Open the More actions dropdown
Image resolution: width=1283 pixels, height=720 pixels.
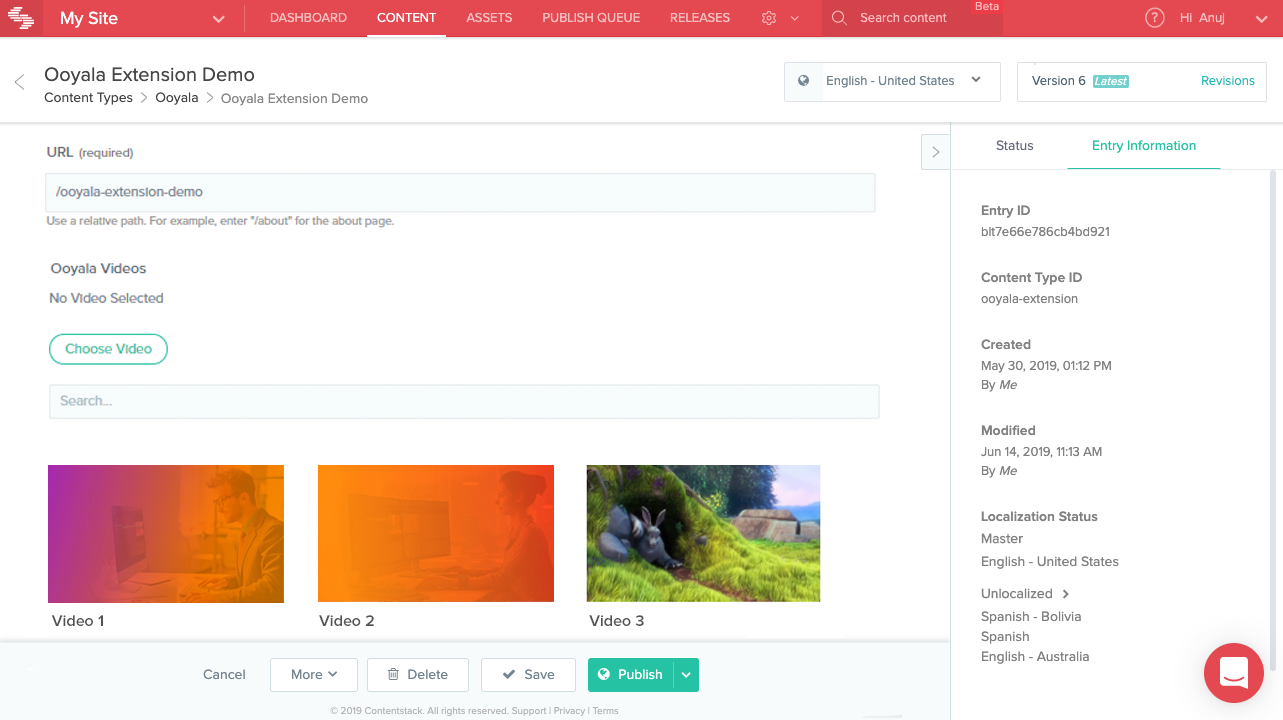pyautogui.click(x=314, y=675)
